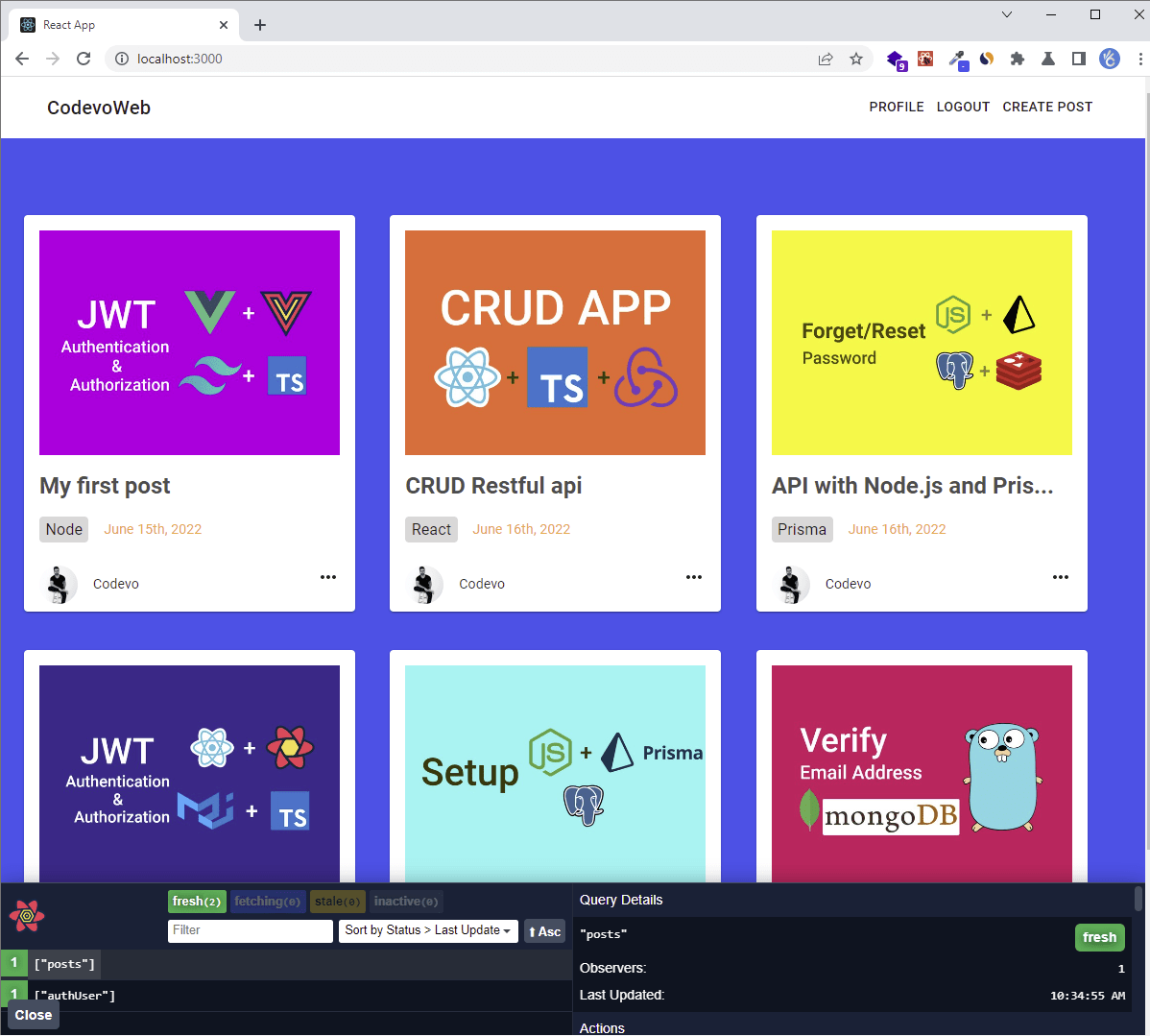Expand the ["posts"] query entry

[64, 963]
